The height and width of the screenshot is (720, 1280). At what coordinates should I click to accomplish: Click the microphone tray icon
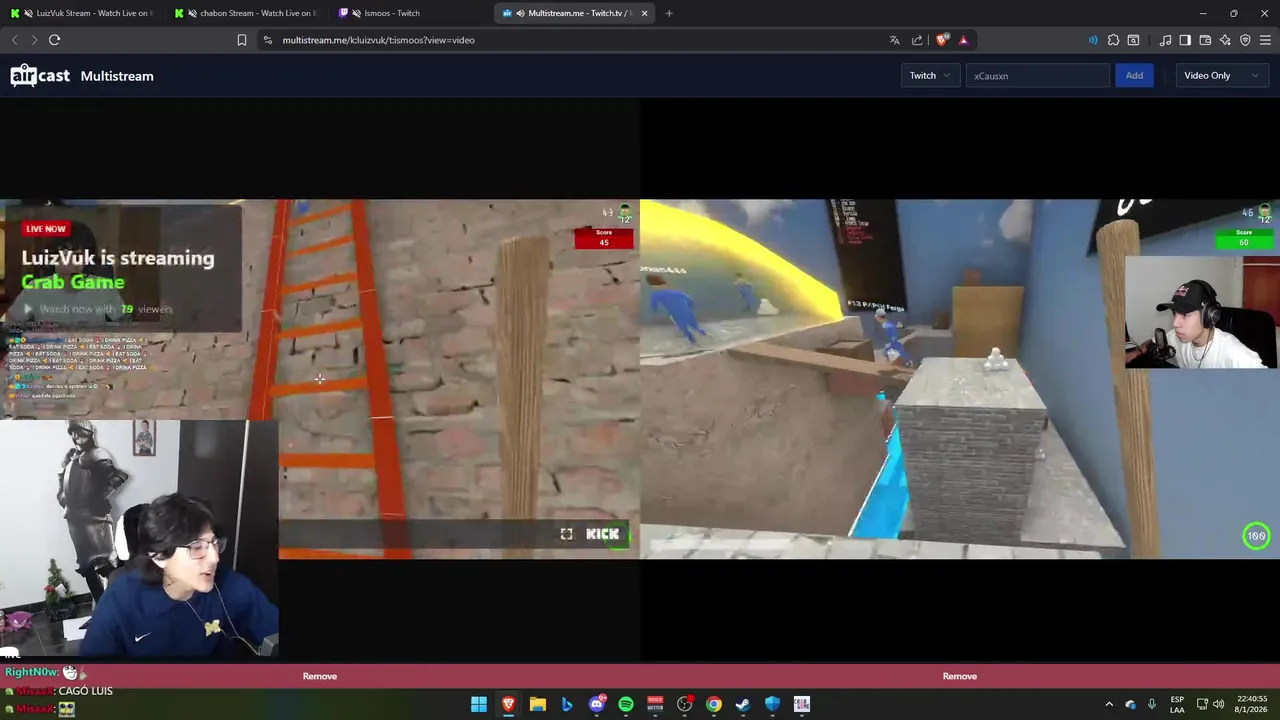[1152, 704]
